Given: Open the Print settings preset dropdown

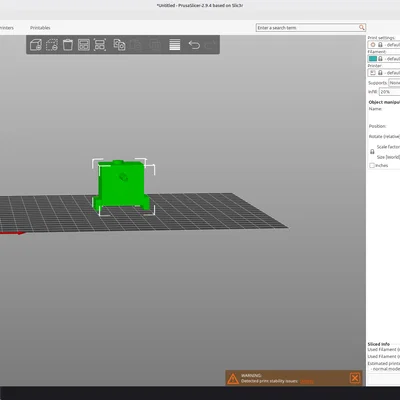Looking at the screenshot, I should pyautogui.click(x=384, y=45).
